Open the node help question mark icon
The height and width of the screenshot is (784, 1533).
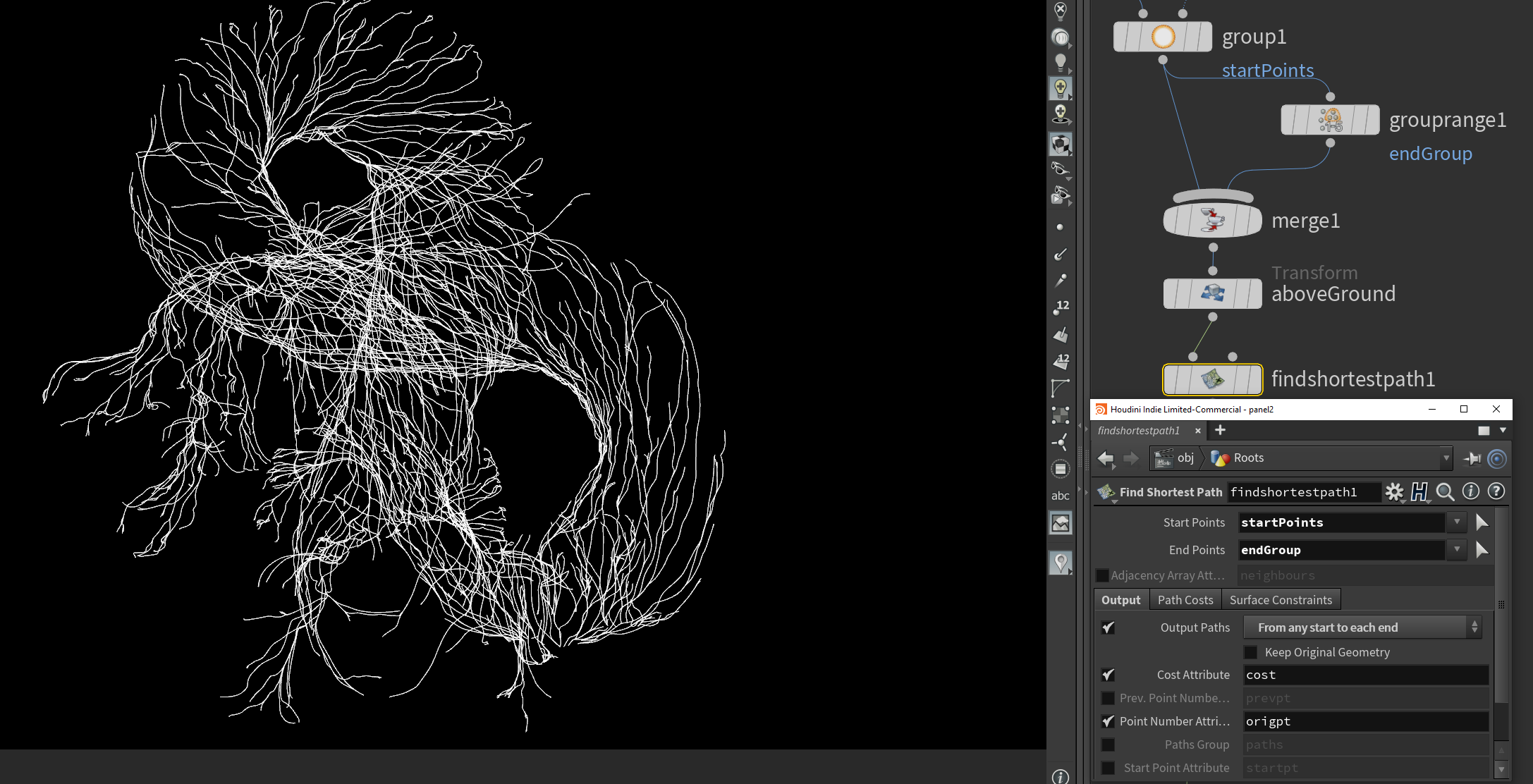pyautogui.click(x=1496, y=491)
